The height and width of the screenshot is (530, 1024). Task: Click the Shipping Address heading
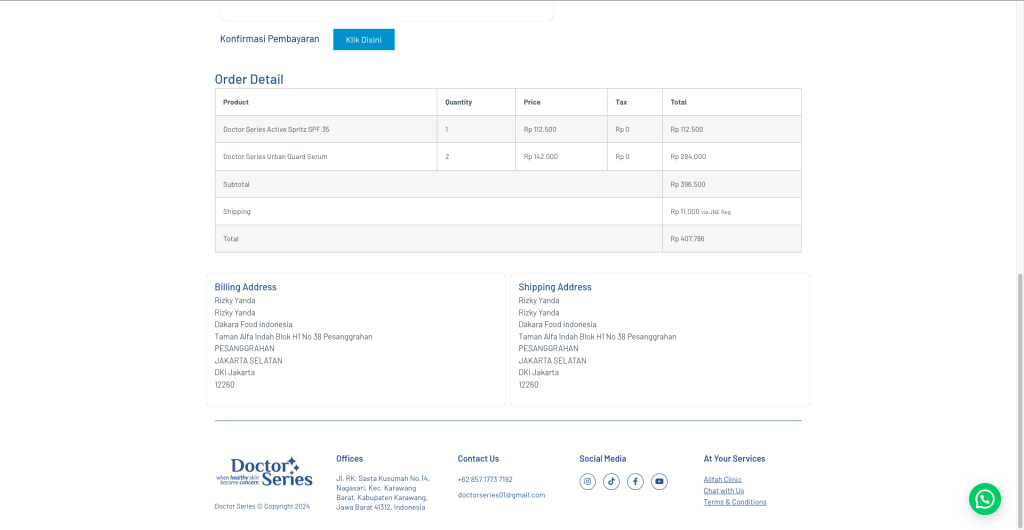[x=554, y=287]
